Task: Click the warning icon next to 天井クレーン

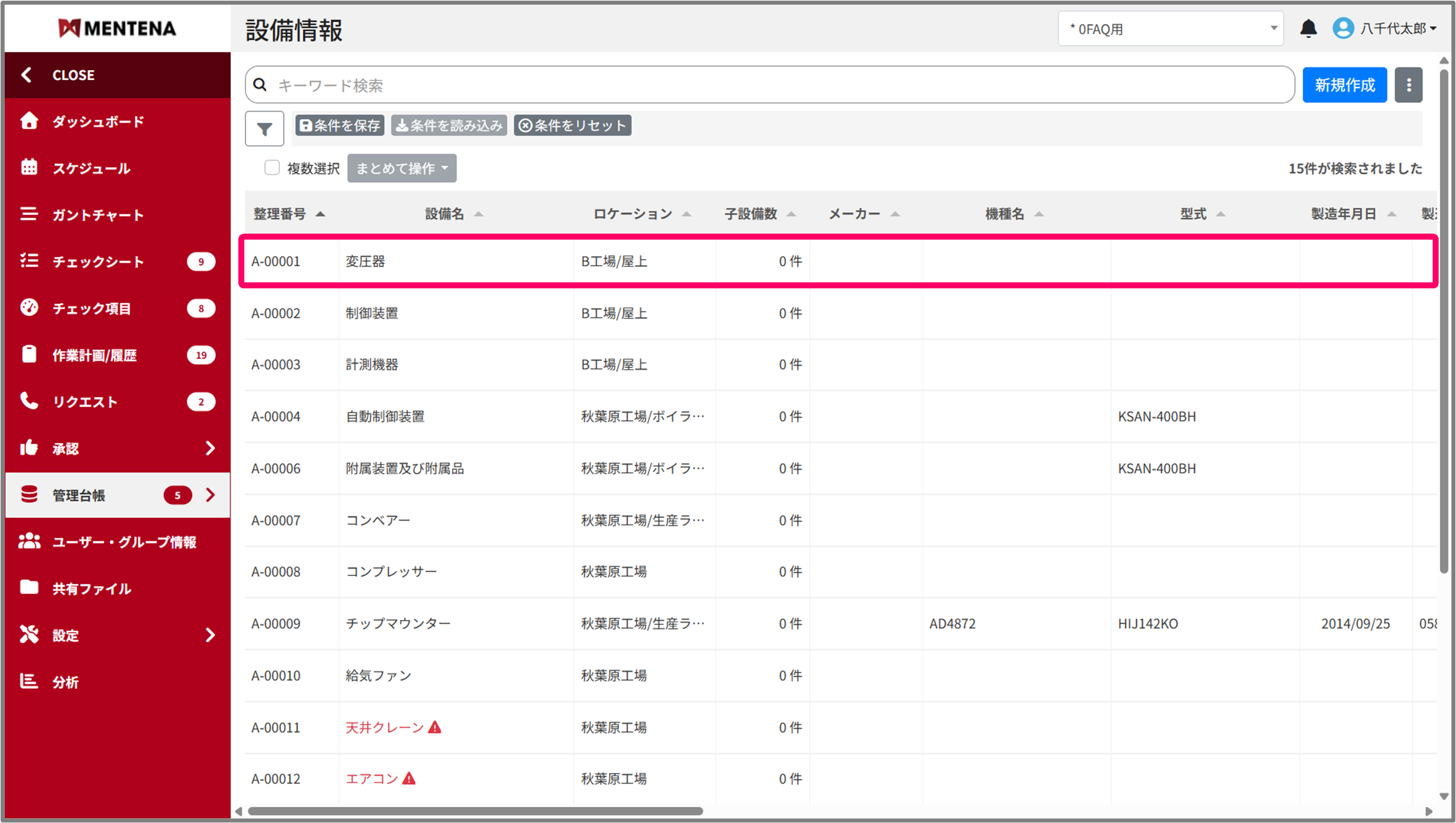Action: tap(435, 727)
